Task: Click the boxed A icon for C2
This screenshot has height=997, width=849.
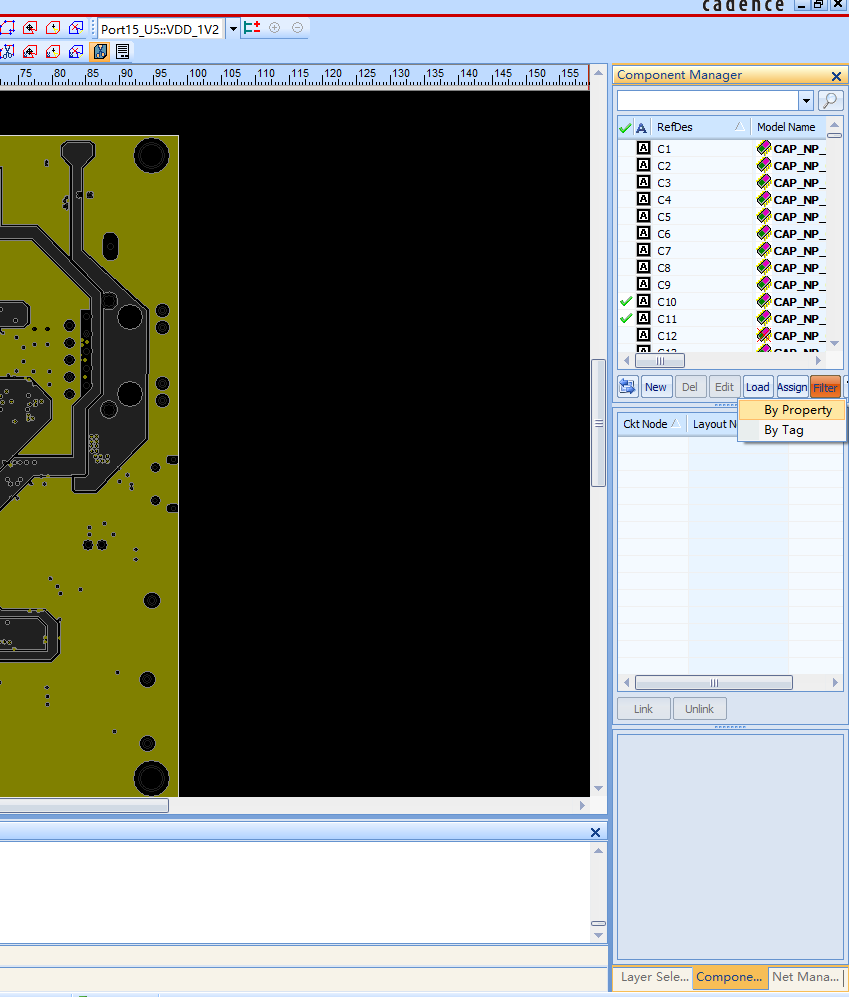Action: [x=644, y=165]
